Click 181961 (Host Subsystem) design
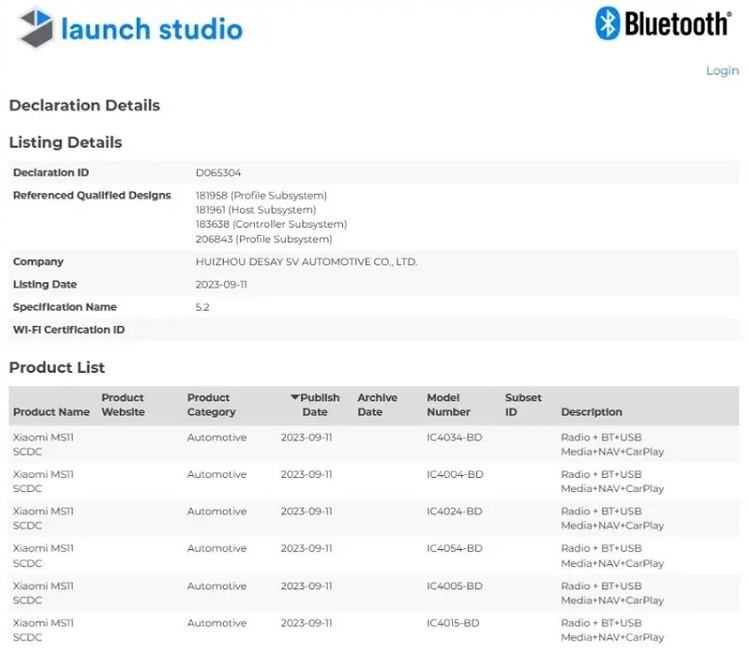Image resolution: width=750 pixels, height=653 pixels. pos(256,210)
